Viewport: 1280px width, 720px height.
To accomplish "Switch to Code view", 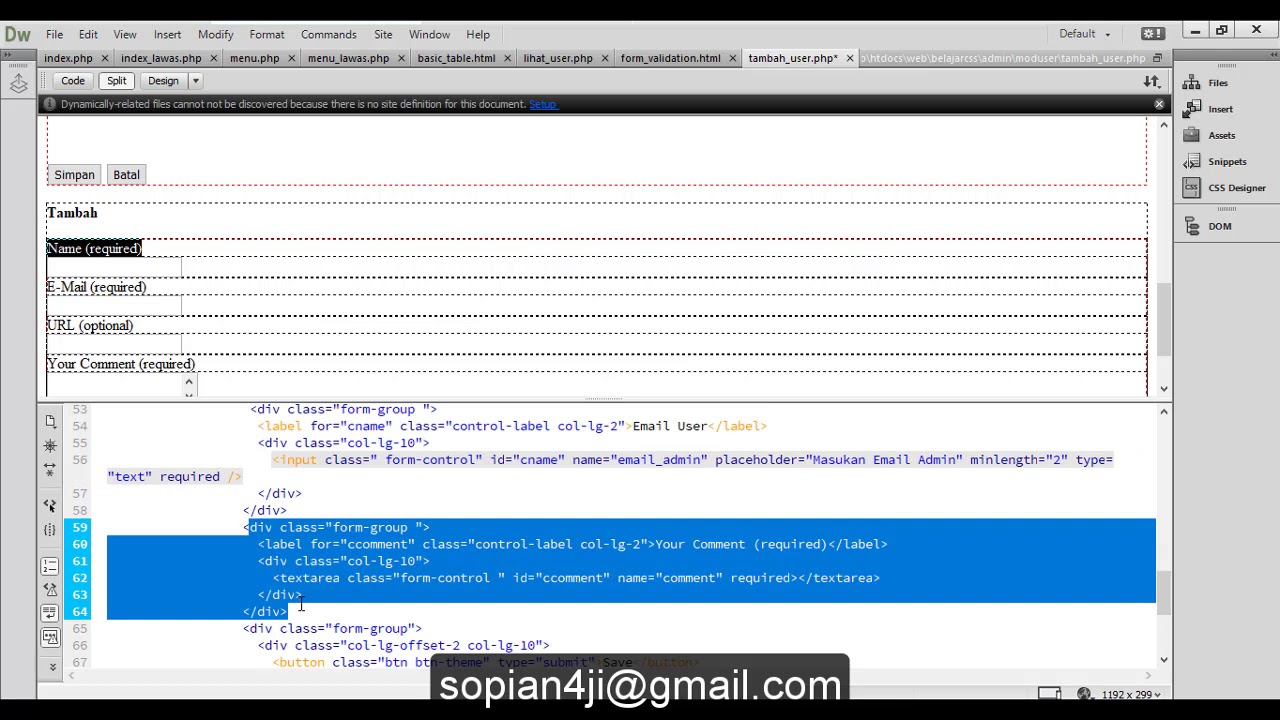I will [72, 81].
